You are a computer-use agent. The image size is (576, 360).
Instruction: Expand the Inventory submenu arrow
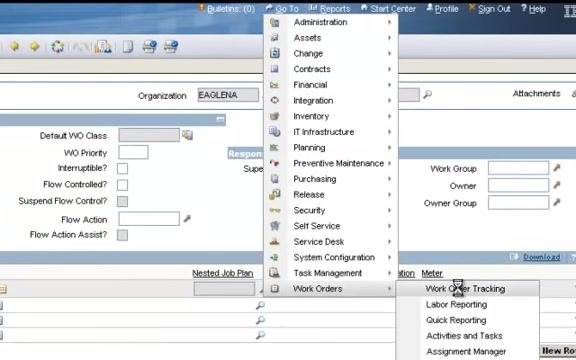click(389, 116)
